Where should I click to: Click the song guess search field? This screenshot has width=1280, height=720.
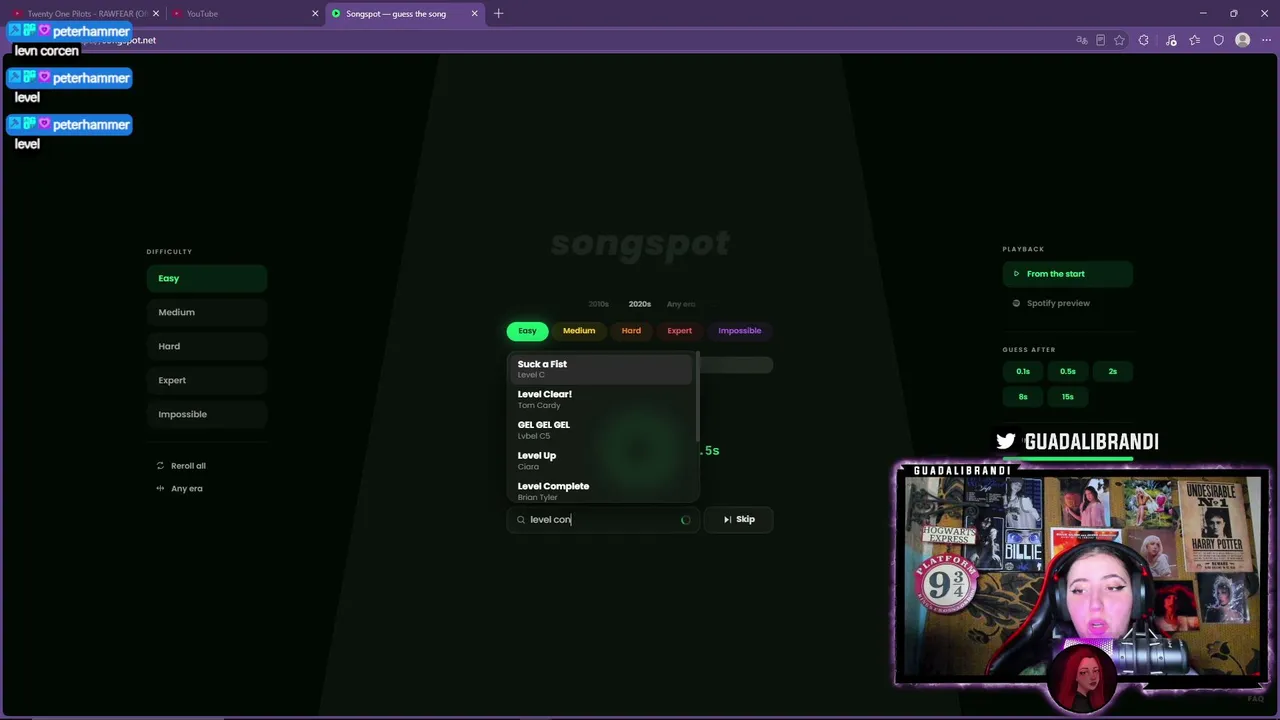[x=603, y=520]
